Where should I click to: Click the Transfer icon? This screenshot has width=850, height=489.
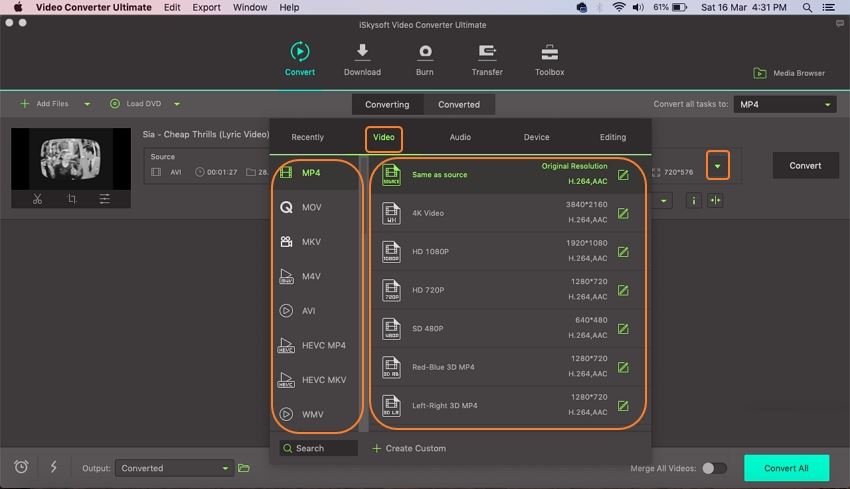click(487, 52)
